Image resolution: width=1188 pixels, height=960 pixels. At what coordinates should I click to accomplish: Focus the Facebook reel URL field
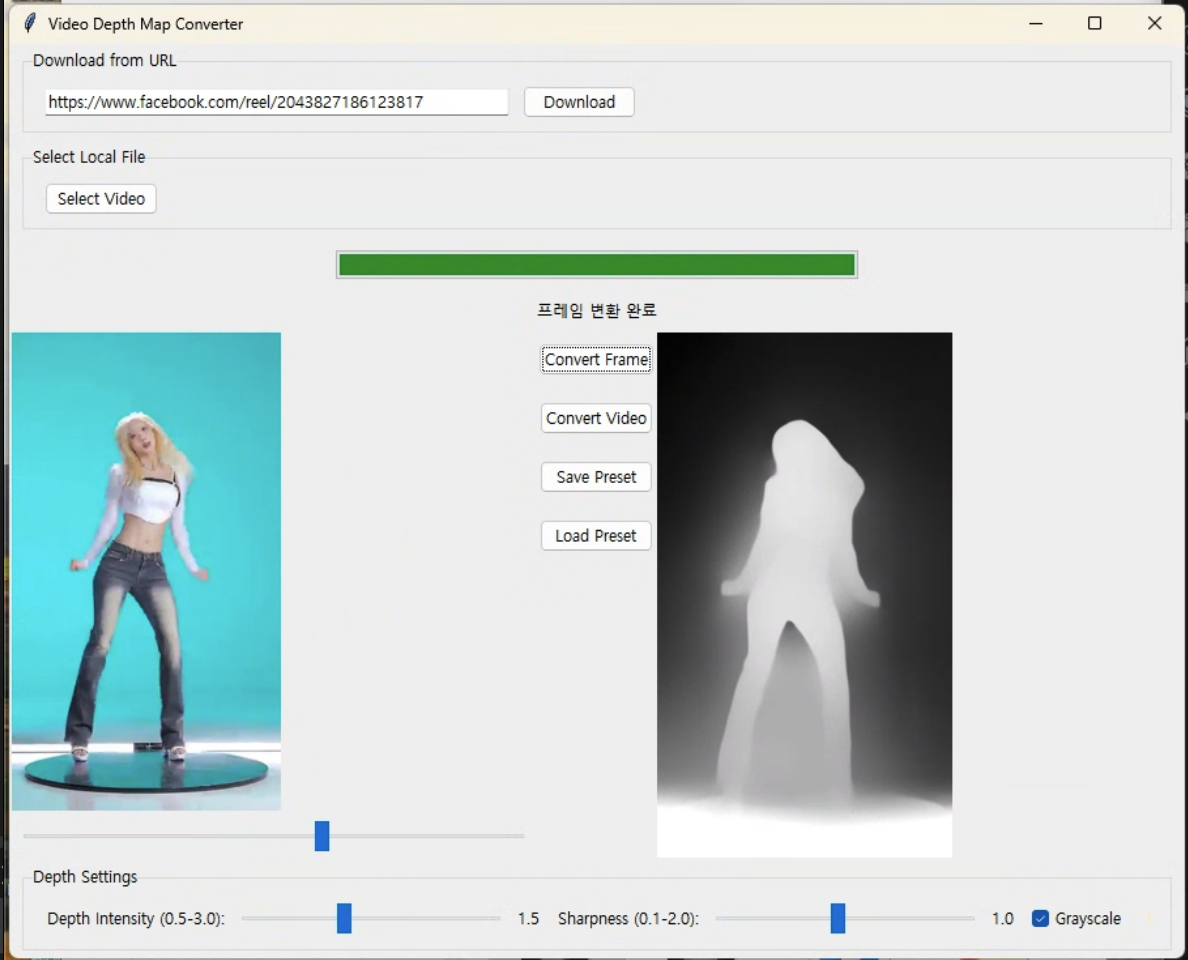276,102
